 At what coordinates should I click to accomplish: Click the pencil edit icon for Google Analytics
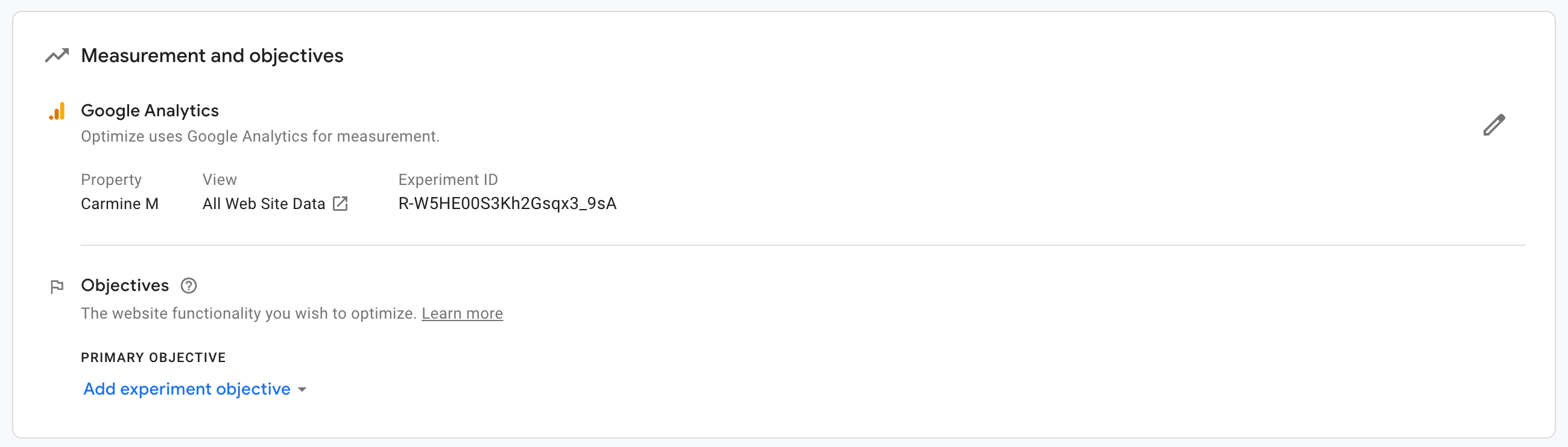click(1494, 125)
